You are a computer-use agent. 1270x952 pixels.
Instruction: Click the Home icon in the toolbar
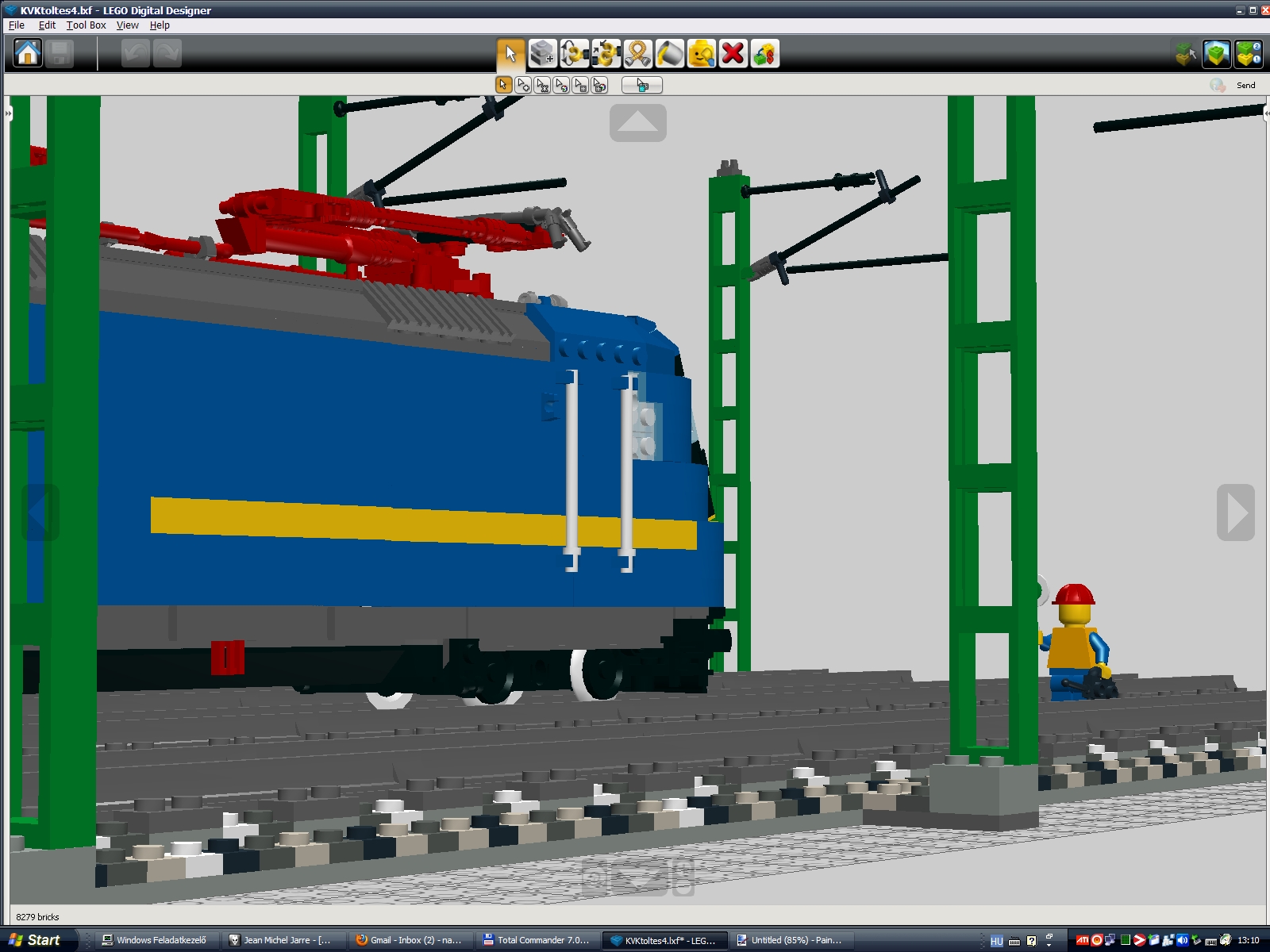point(28,53)
